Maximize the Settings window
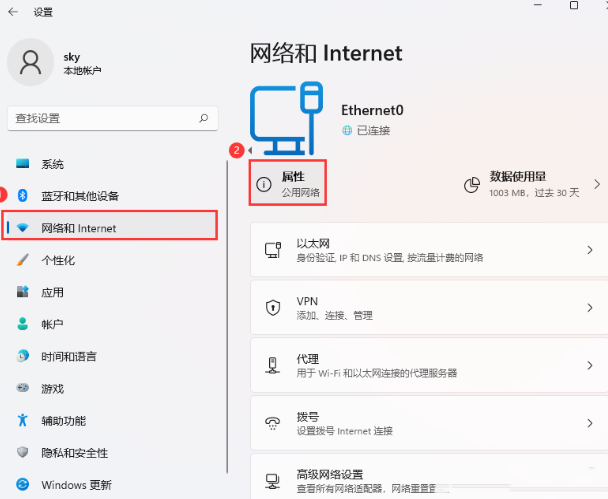608x499 pixels. [574, 5]
